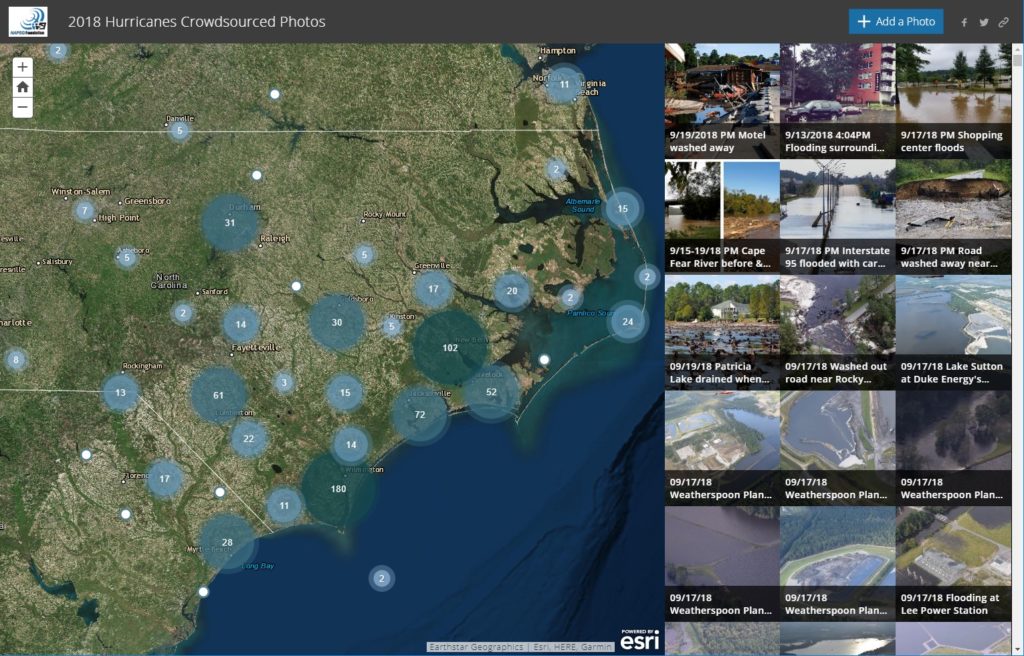
Task: Open the 180 photo cluster near Wilmington
Action: tap(338, 489)
